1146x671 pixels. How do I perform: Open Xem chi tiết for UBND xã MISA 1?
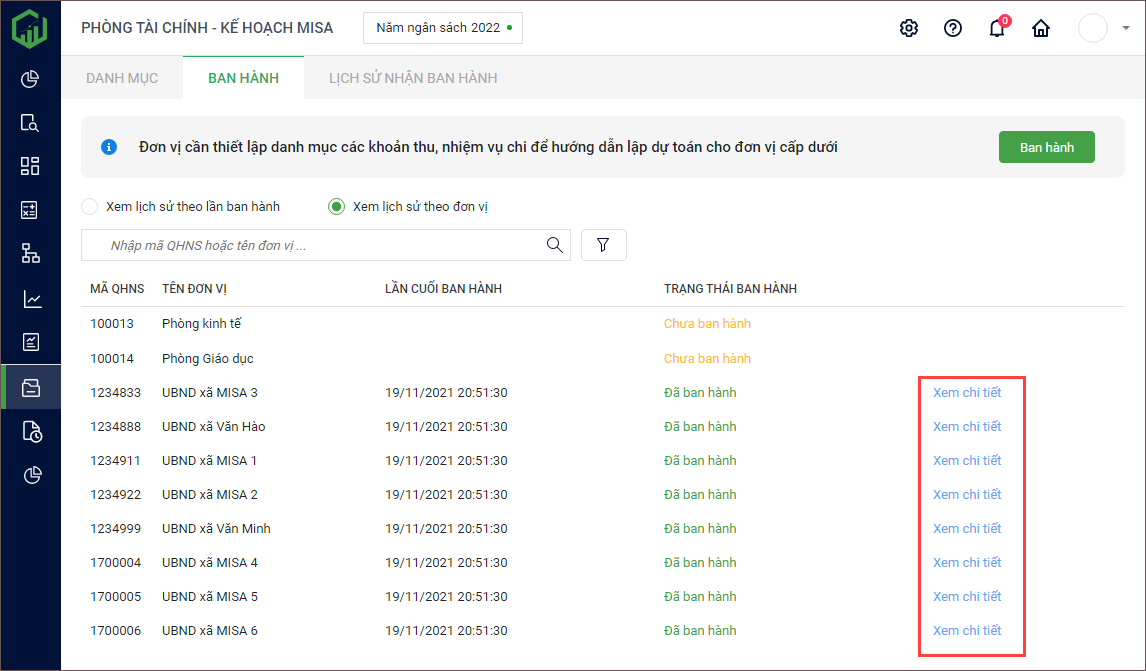967,460
